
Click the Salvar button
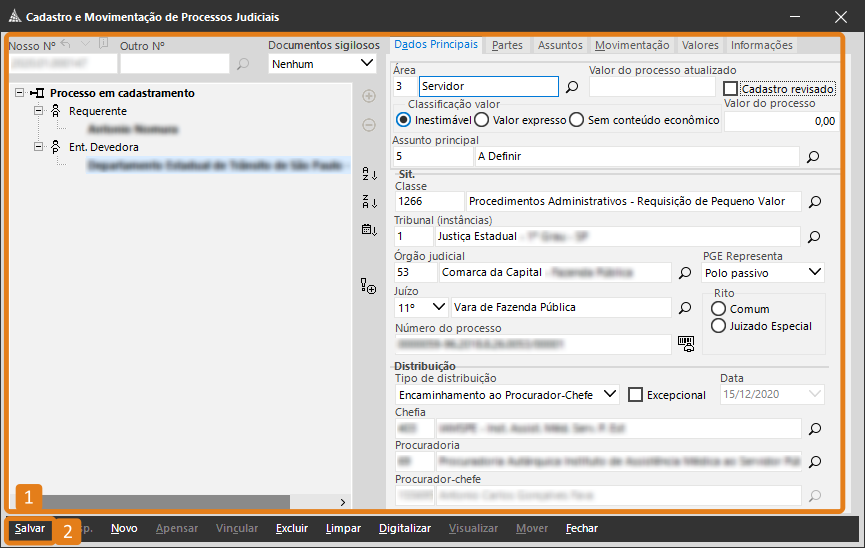click(x=29, y=528)
